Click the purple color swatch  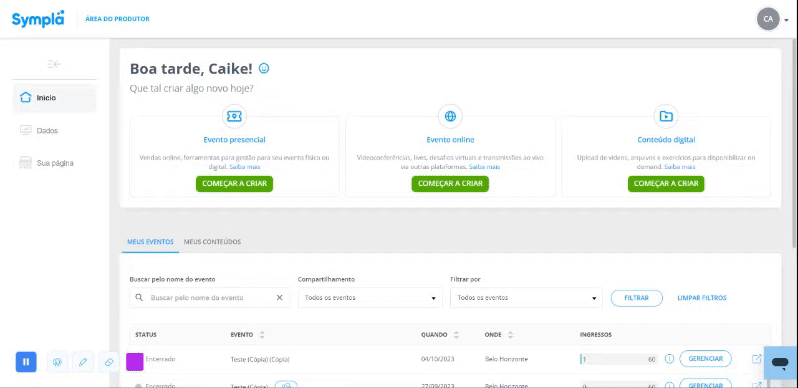tap(135, 362)
